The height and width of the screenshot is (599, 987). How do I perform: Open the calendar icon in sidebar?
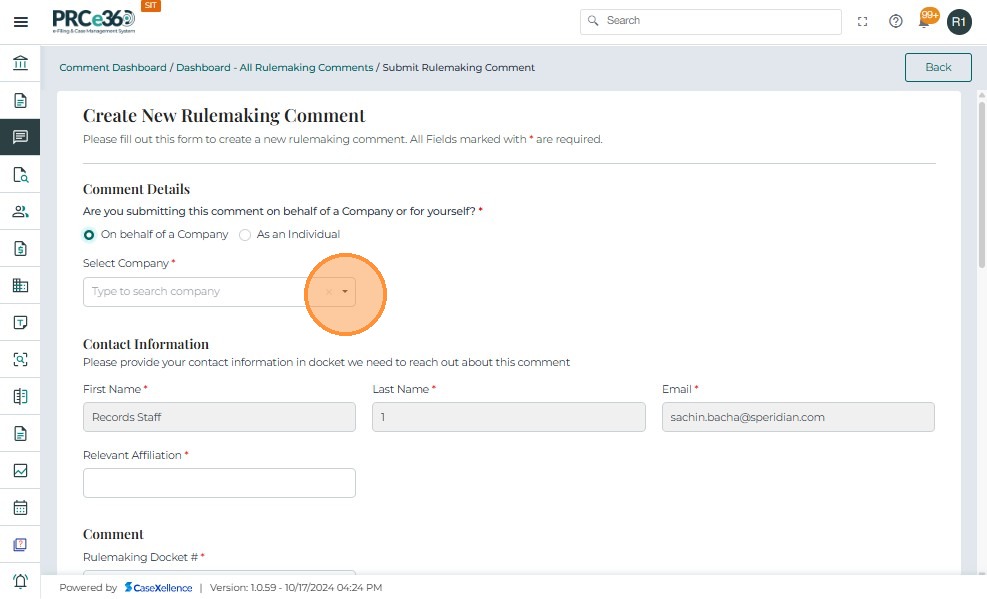coord(20,507)
